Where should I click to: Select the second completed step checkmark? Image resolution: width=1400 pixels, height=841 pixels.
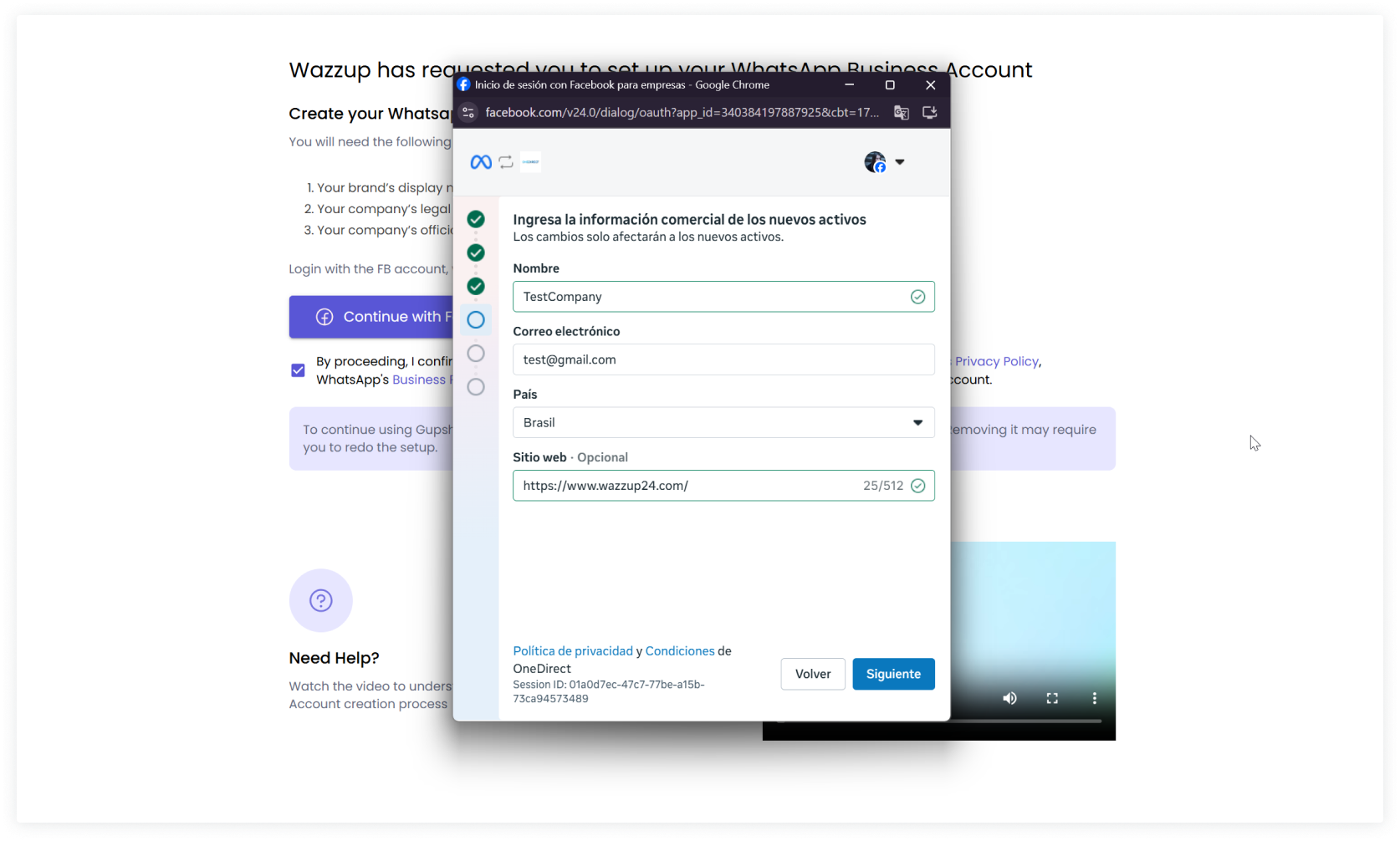click(476, 252)
